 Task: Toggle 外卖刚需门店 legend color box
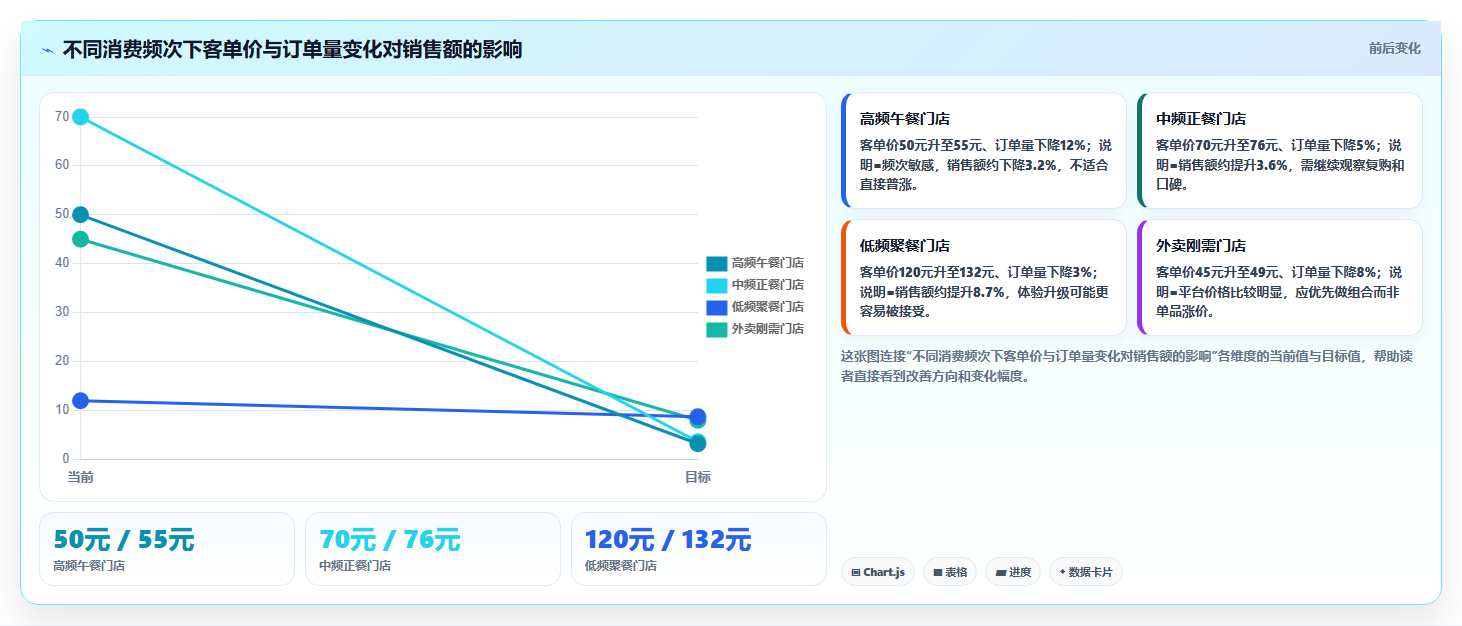(x=716, y=329)
